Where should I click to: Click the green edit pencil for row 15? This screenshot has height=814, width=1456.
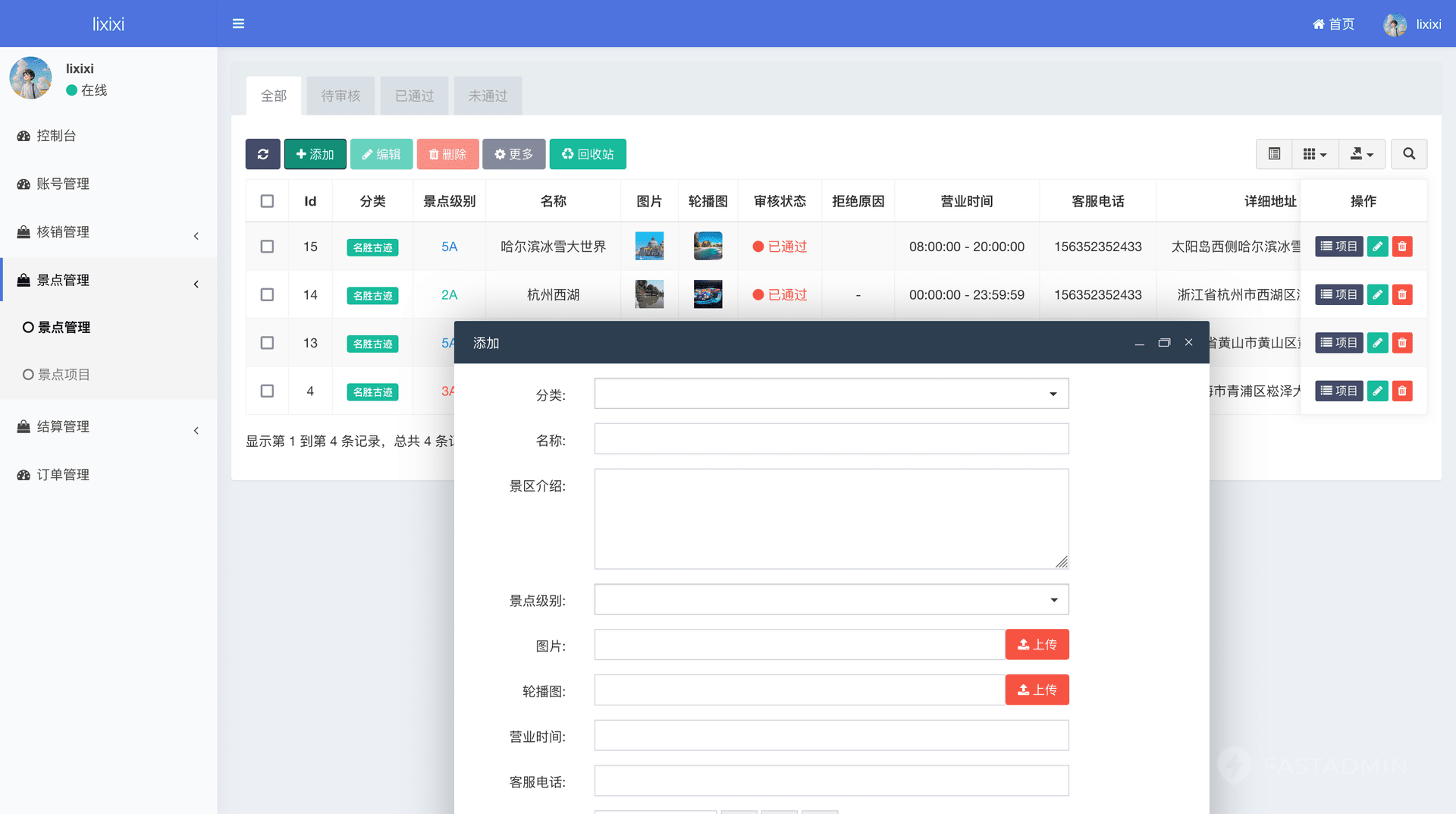click(x=1377, y=247)
